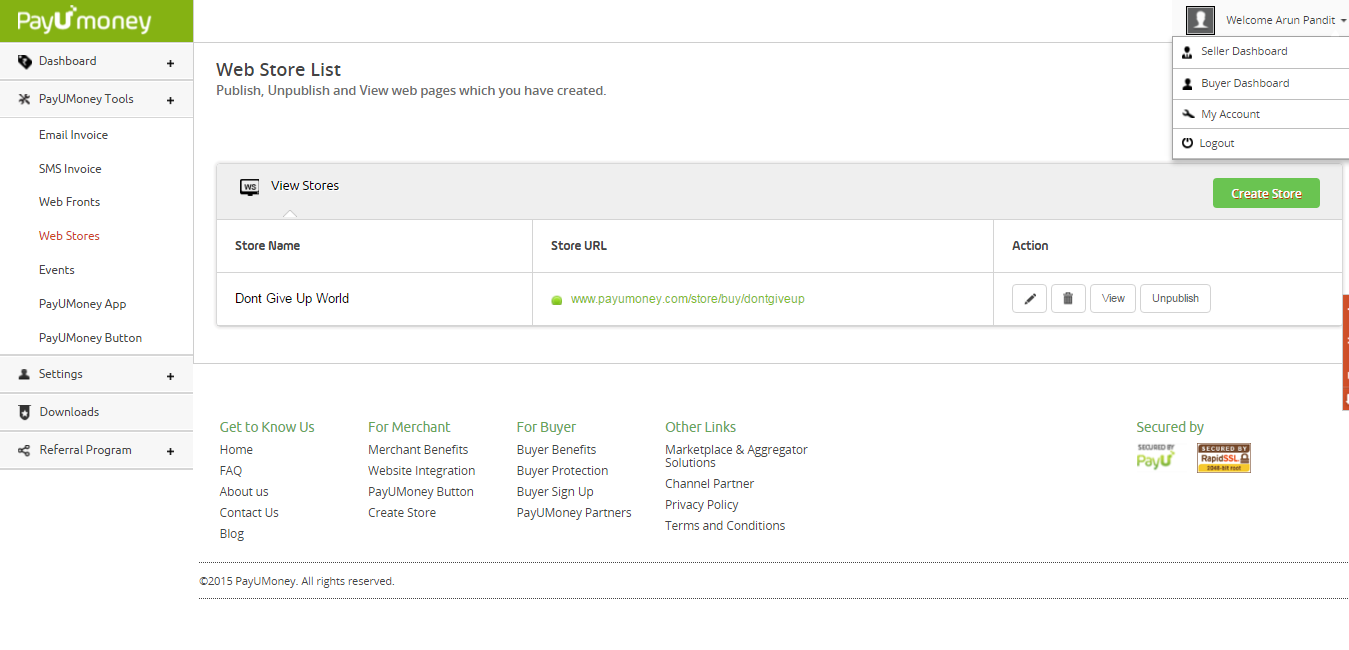
Task: Click View button for the store
Action: (x=1113, y=299)
